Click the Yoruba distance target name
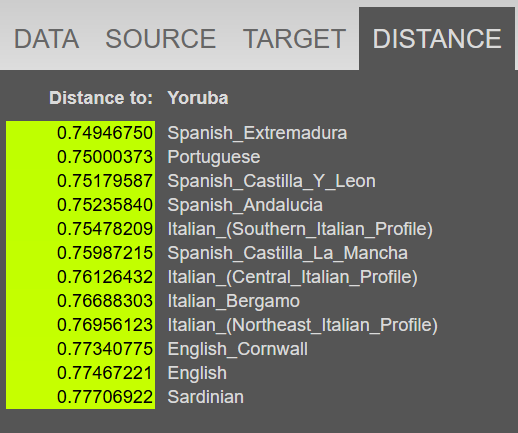The image size is (518, 433). (x=198, y=98)
